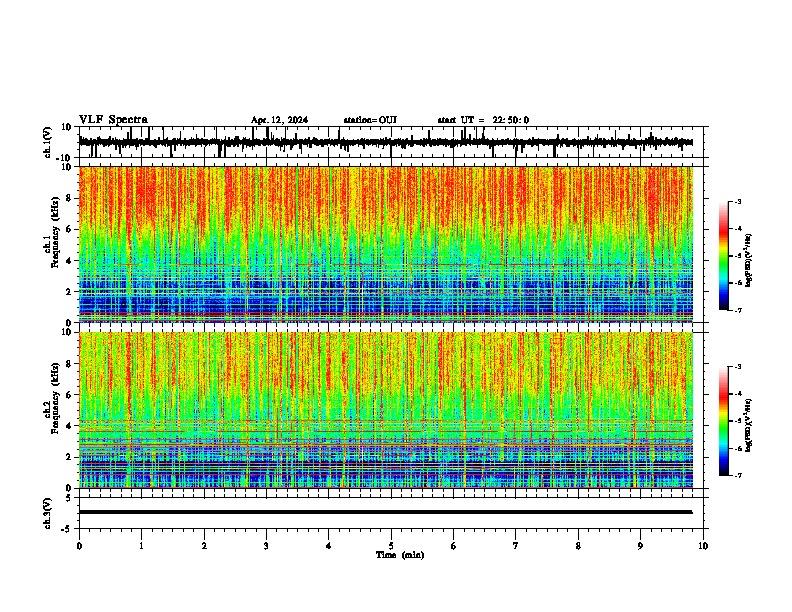Click the ch.3 flat black trace

pos(386,512)
